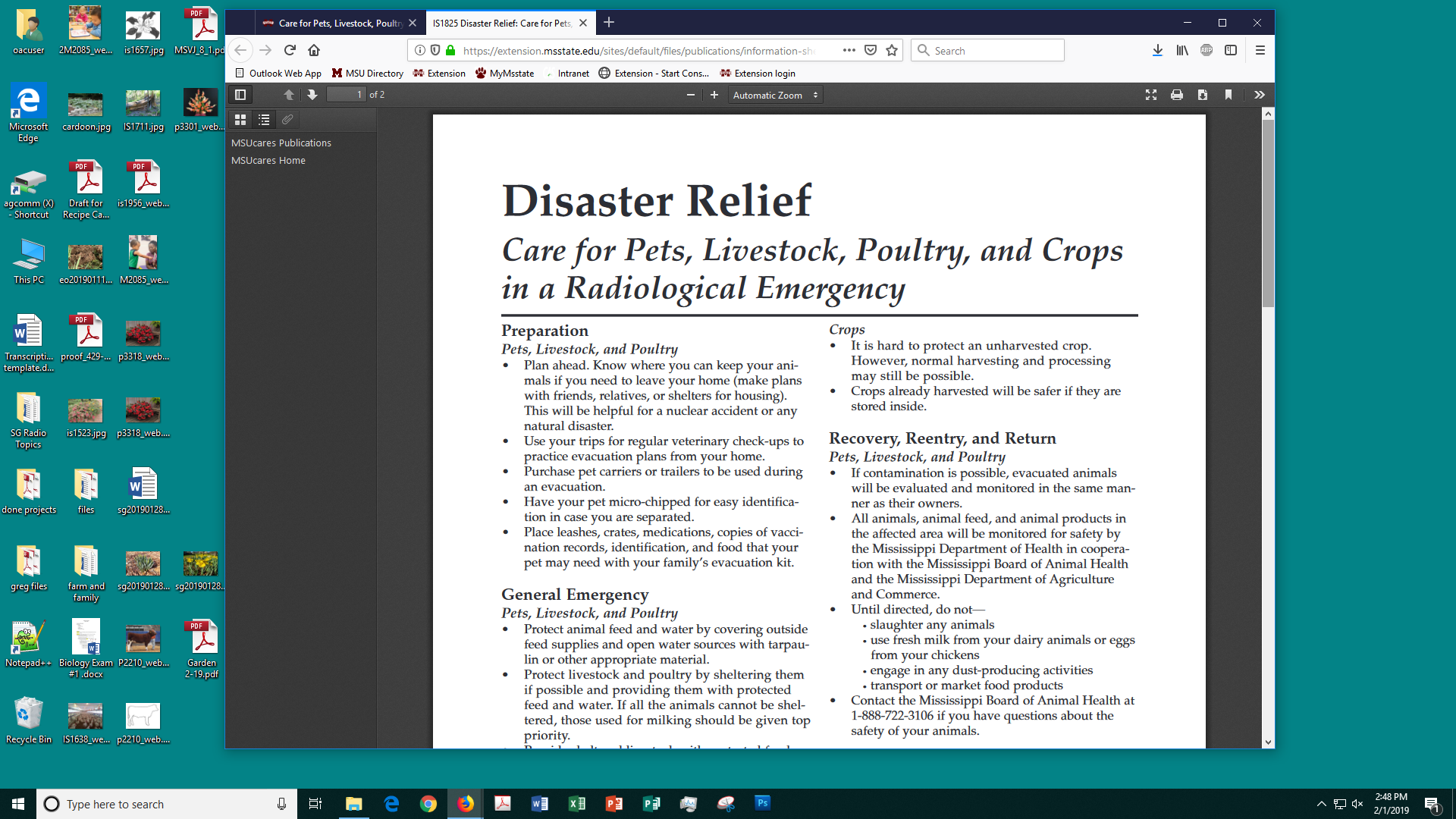Open the Firefox hamburger menu
Screen dimensions: 1456x819
pos(1260,50)
